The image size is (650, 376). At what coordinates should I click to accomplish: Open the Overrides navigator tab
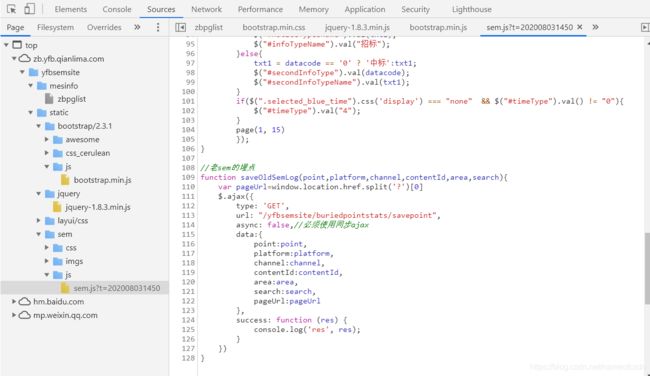(104, 27)
